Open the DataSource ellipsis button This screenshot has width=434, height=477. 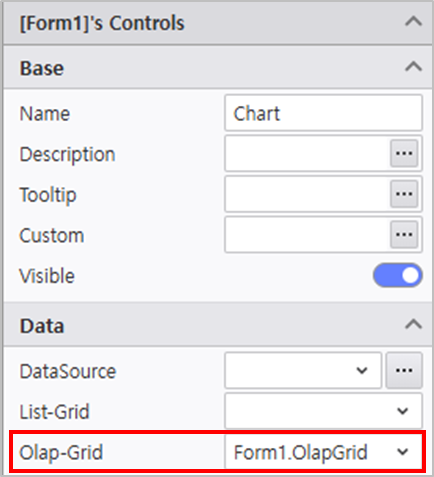(404, 370)
